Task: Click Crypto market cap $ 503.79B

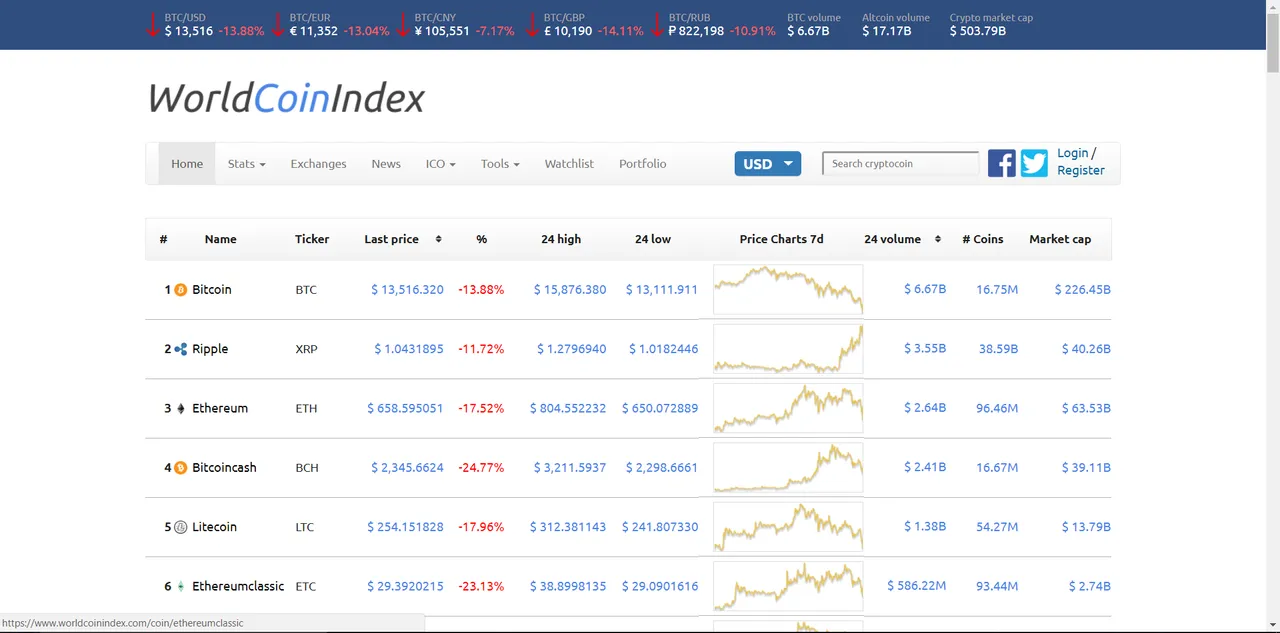Action: (978, 31)
